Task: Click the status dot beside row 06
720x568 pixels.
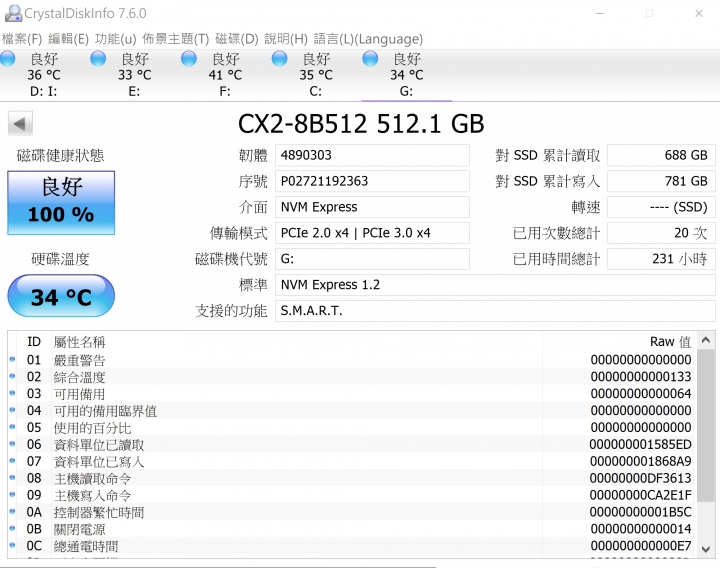Action: click(x=12, y=444)
